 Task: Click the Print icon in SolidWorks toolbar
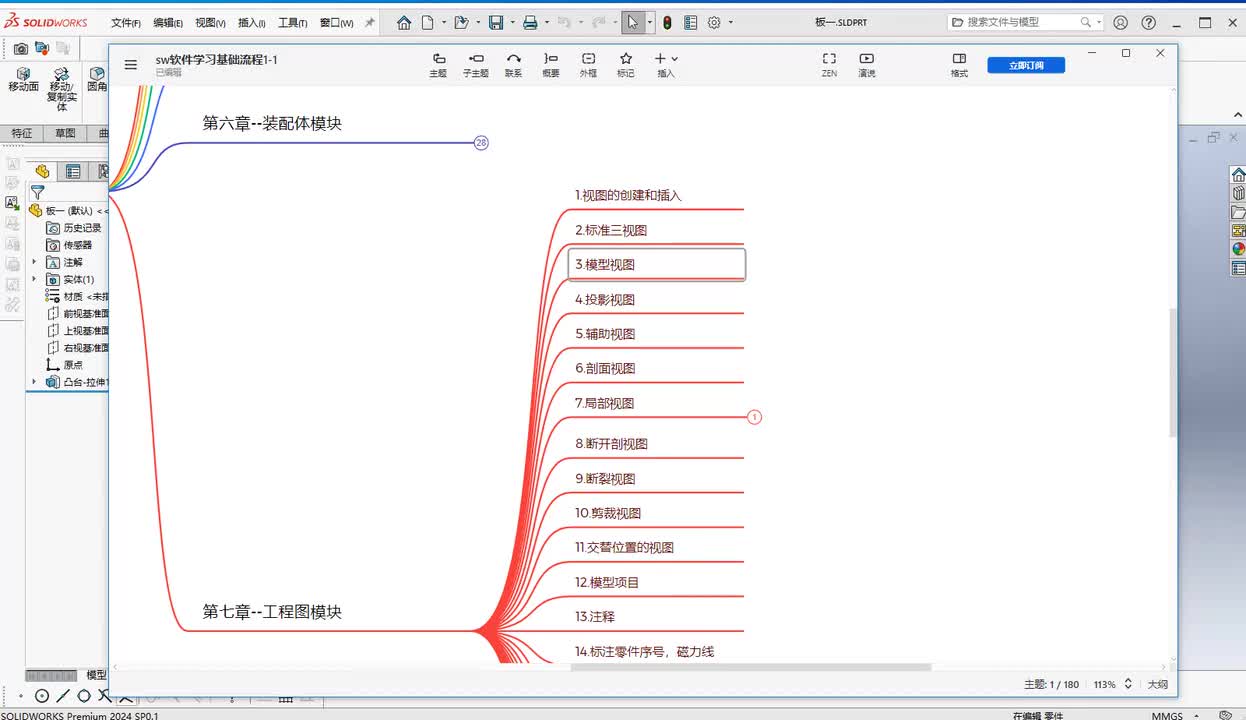tap(531, 22)
